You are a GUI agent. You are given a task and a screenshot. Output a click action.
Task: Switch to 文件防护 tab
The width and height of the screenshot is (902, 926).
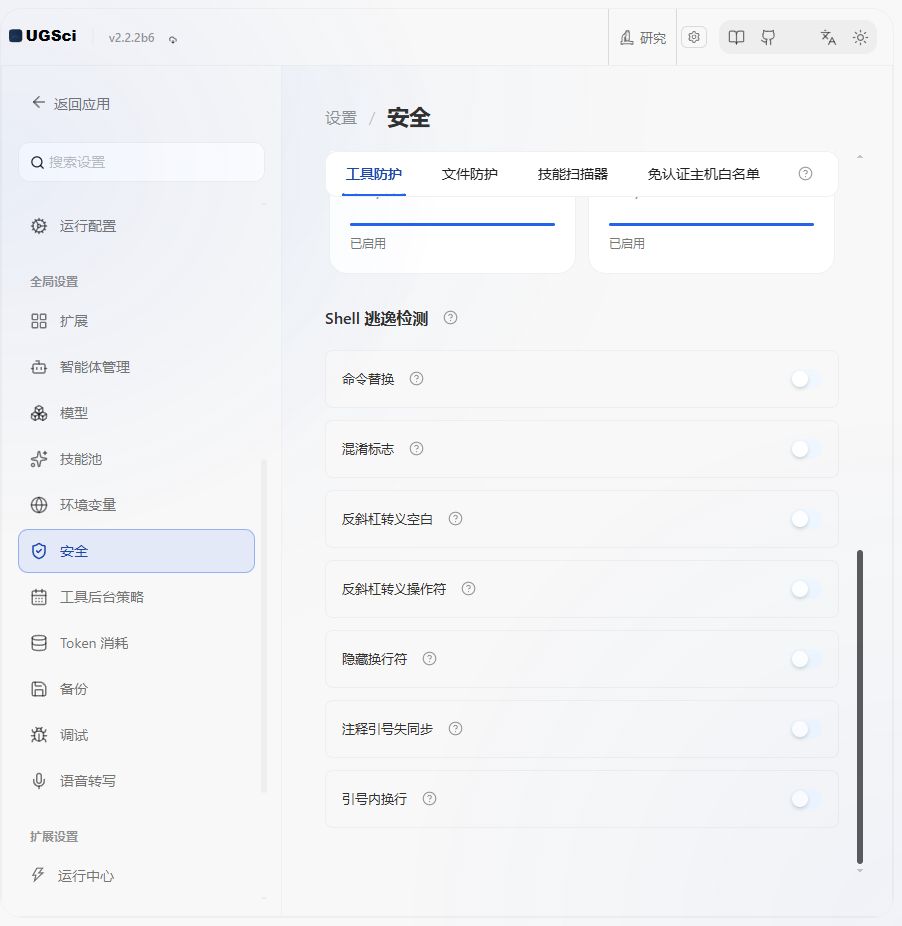[x=470, y=174]
